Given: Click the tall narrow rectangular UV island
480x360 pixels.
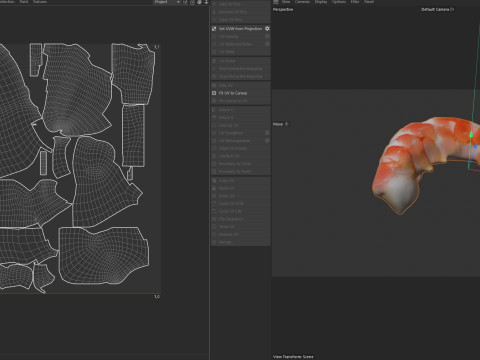Looking at the screenshot, I should click(x=133, y=135).
